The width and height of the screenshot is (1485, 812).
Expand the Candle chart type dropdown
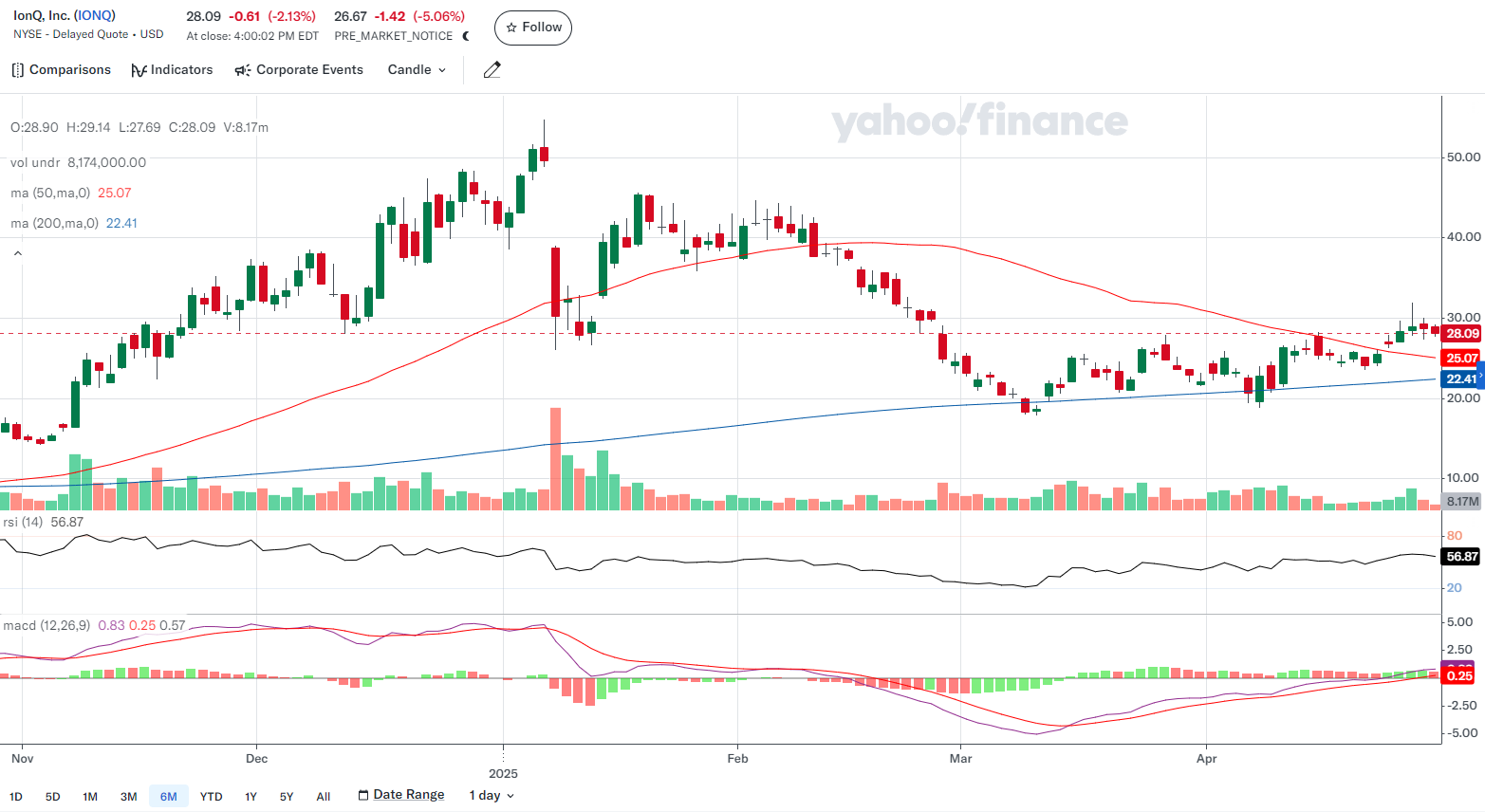pyautogui.click(x=417, y=70)
